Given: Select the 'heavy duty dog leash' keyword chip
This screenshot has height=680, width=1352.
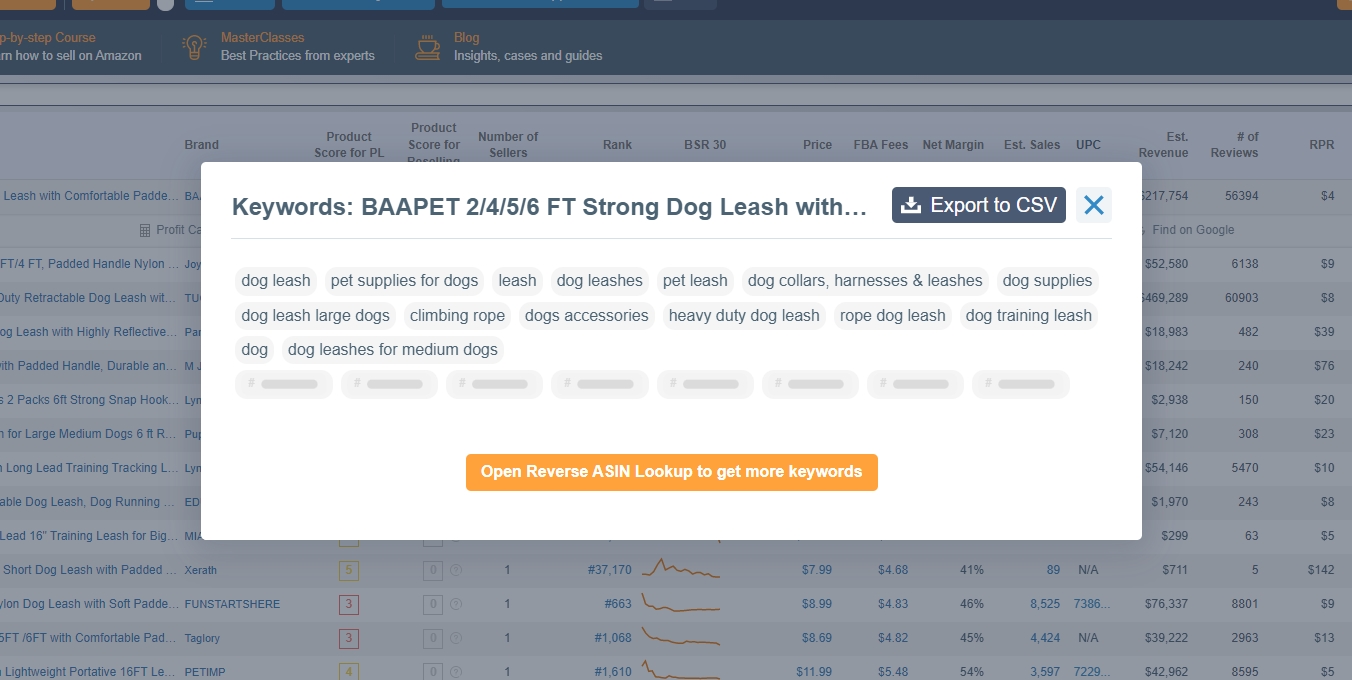Looking at the screenshot, I should tap(744, 315).
